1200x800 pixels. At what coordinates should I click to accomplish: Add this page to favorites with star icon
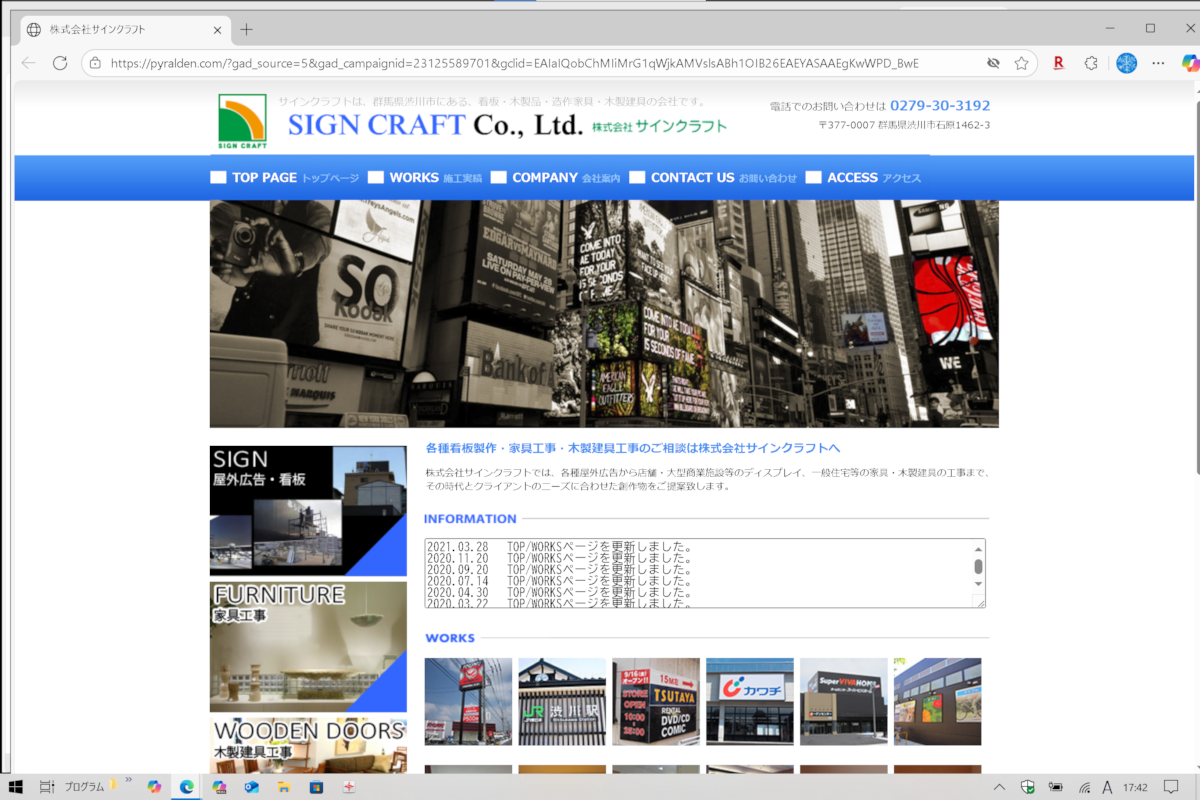coord(1021,63)
